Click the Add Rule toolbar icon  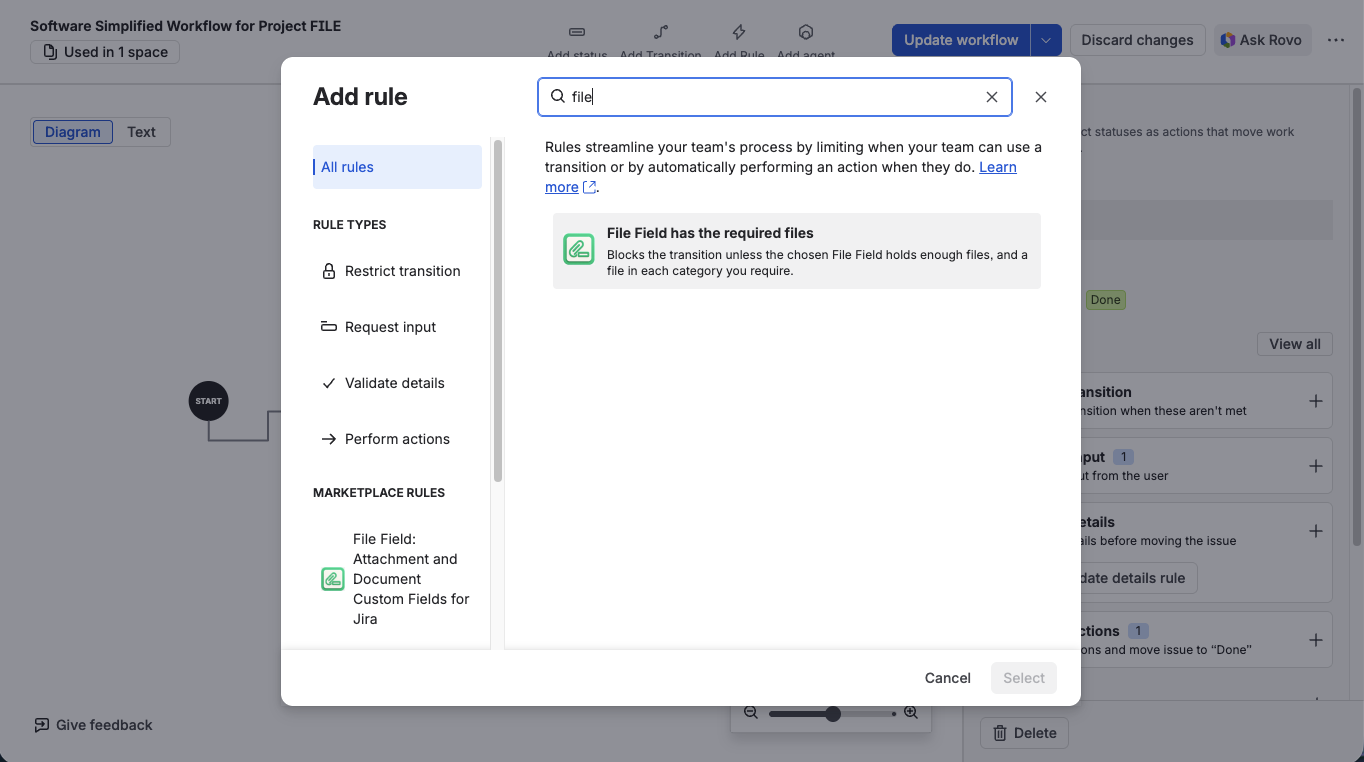coord(739,32)
